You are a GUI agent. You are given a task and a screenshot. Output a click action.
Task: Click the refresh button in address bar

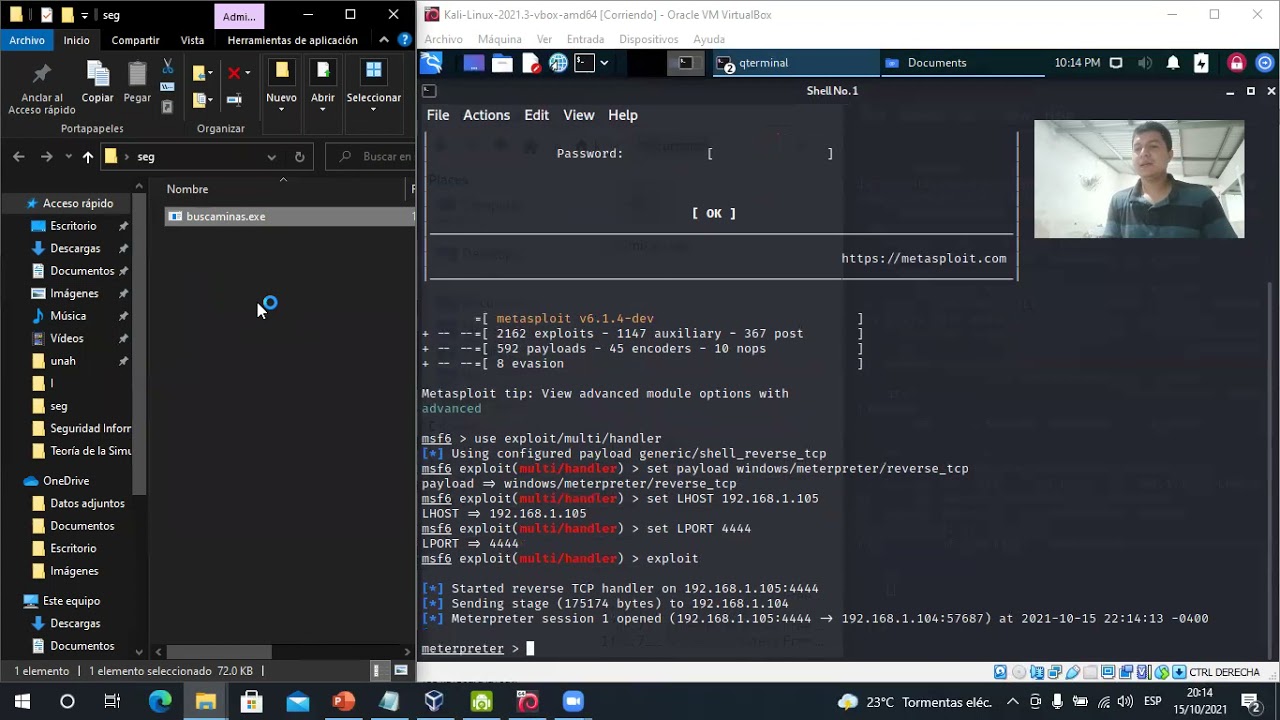tap(299, 157)
